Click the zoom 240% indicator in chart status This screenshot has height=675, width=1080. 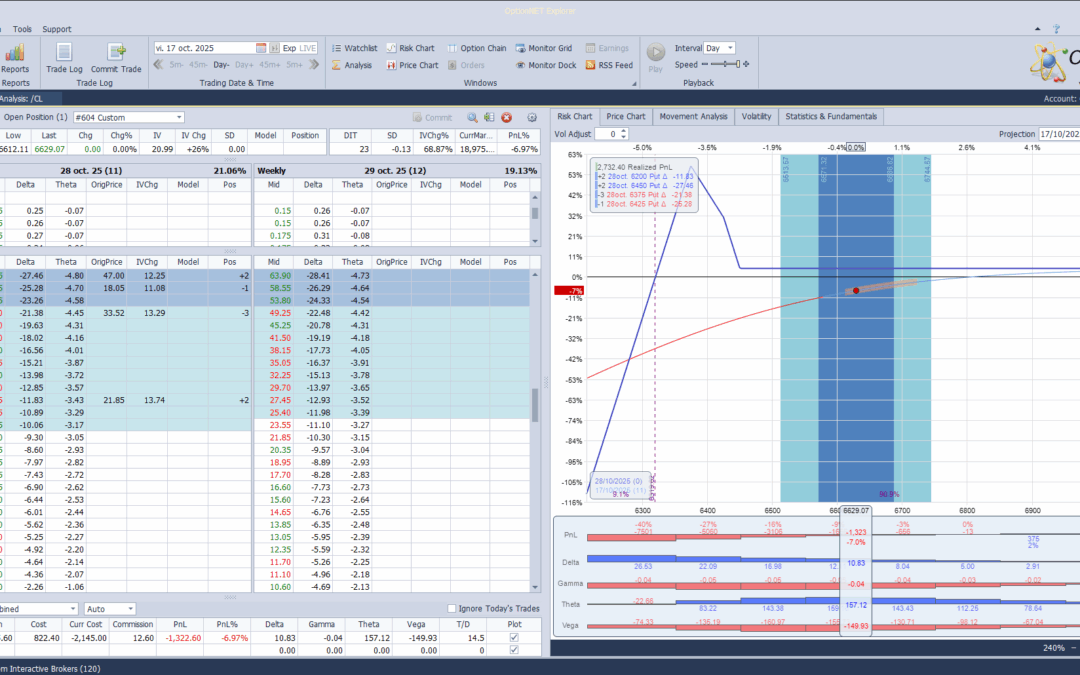point(1053,648)
